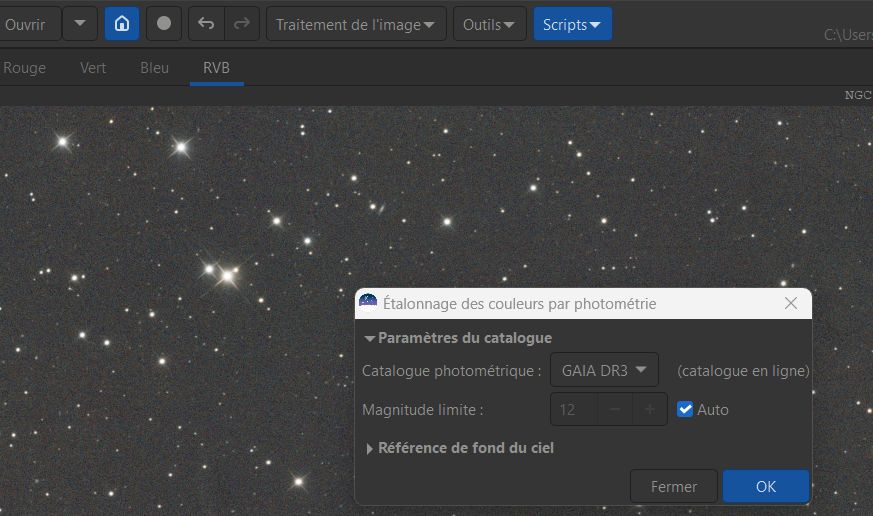Image resolution: width=873 pixels, height=516 pixels.
Task: Collapse the Paramètres du catalogue section
Action: [369, 338]
